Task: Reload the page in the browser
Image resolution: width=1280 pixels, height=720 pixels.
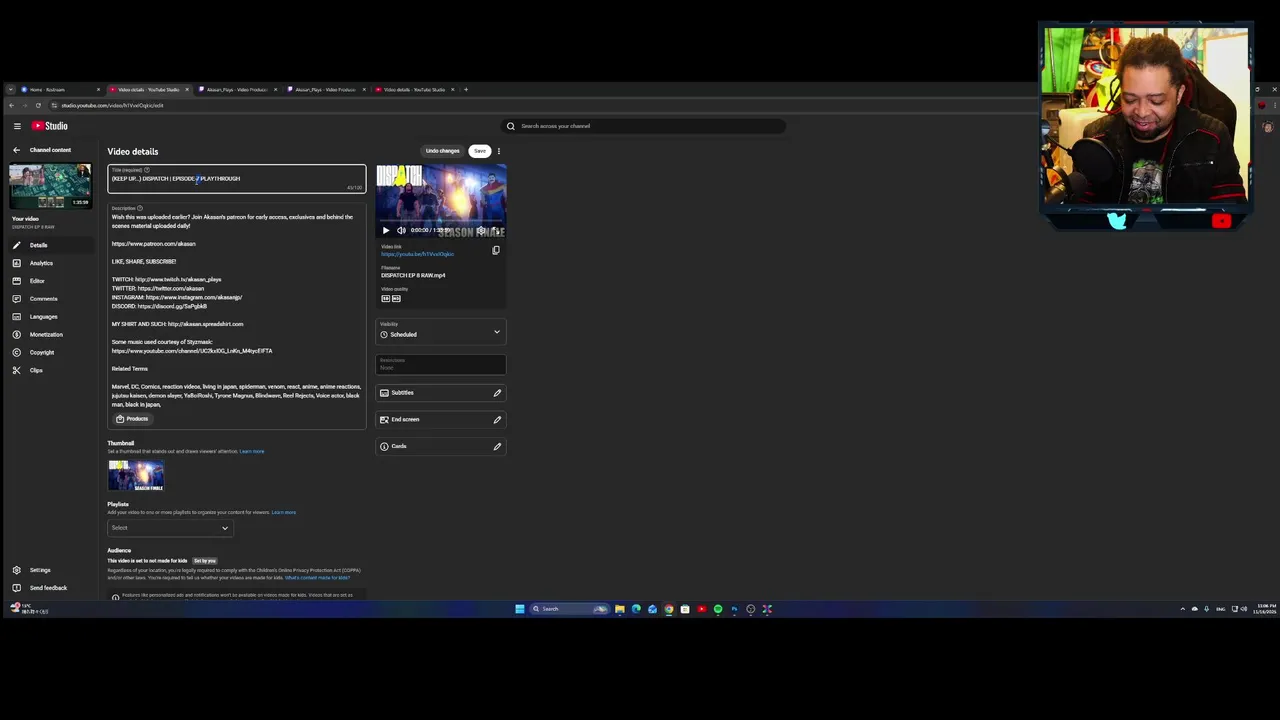Action: [x=38, y=105]
